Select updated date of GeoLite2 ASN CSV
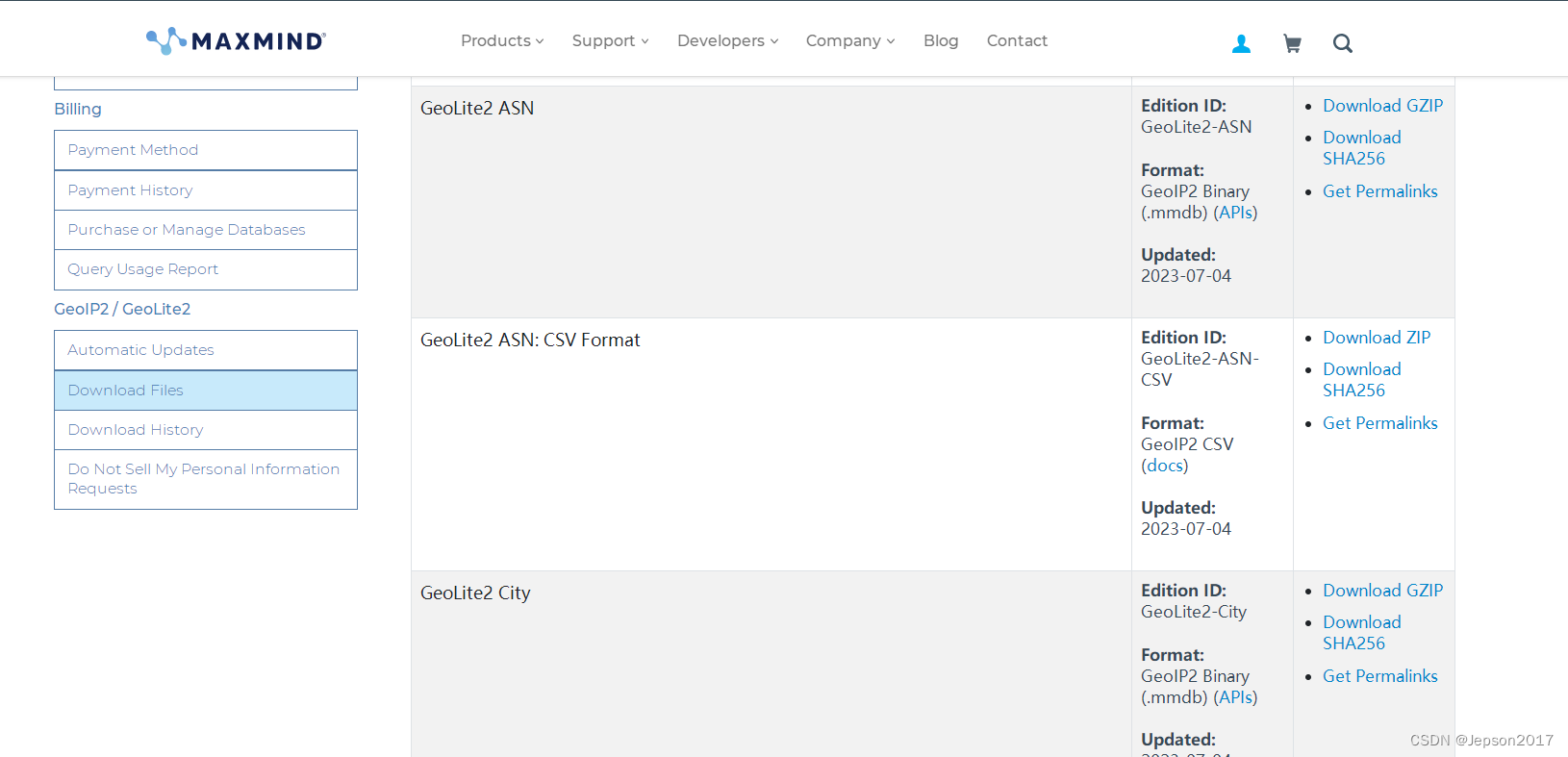 pos(1186,529)
